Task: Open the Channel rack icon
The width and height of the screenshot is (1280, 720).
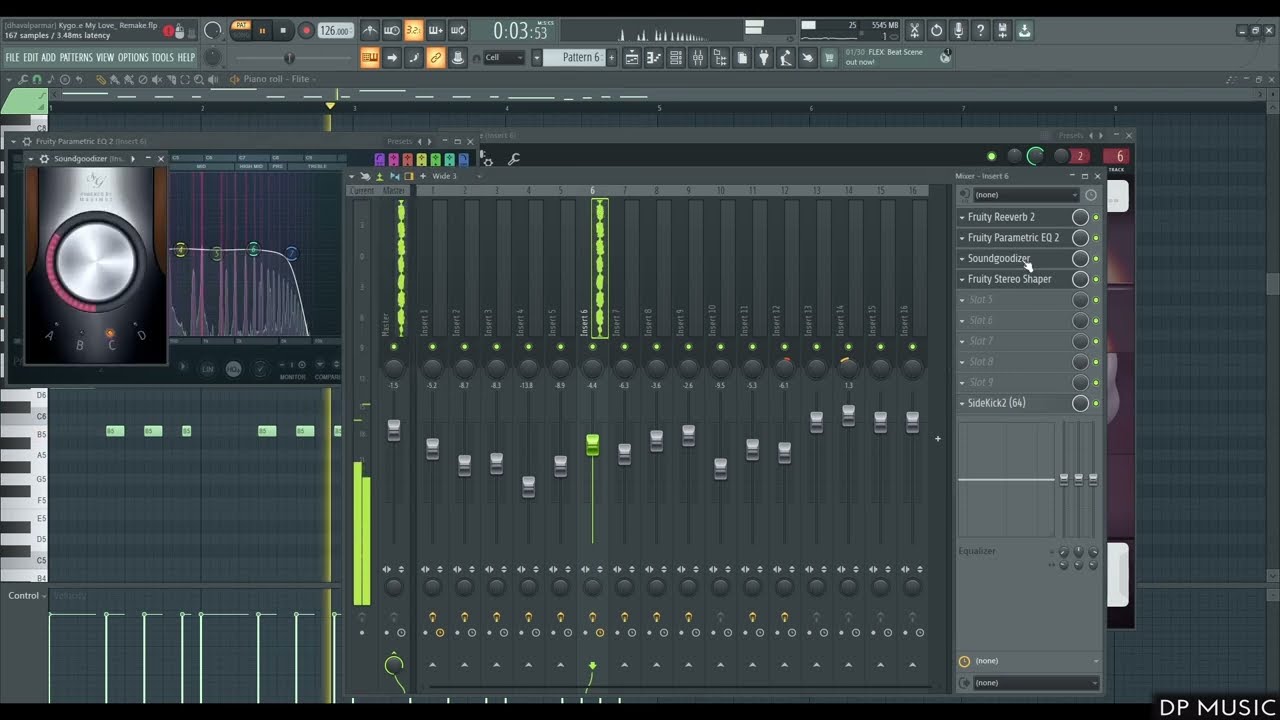Action: 676,58
